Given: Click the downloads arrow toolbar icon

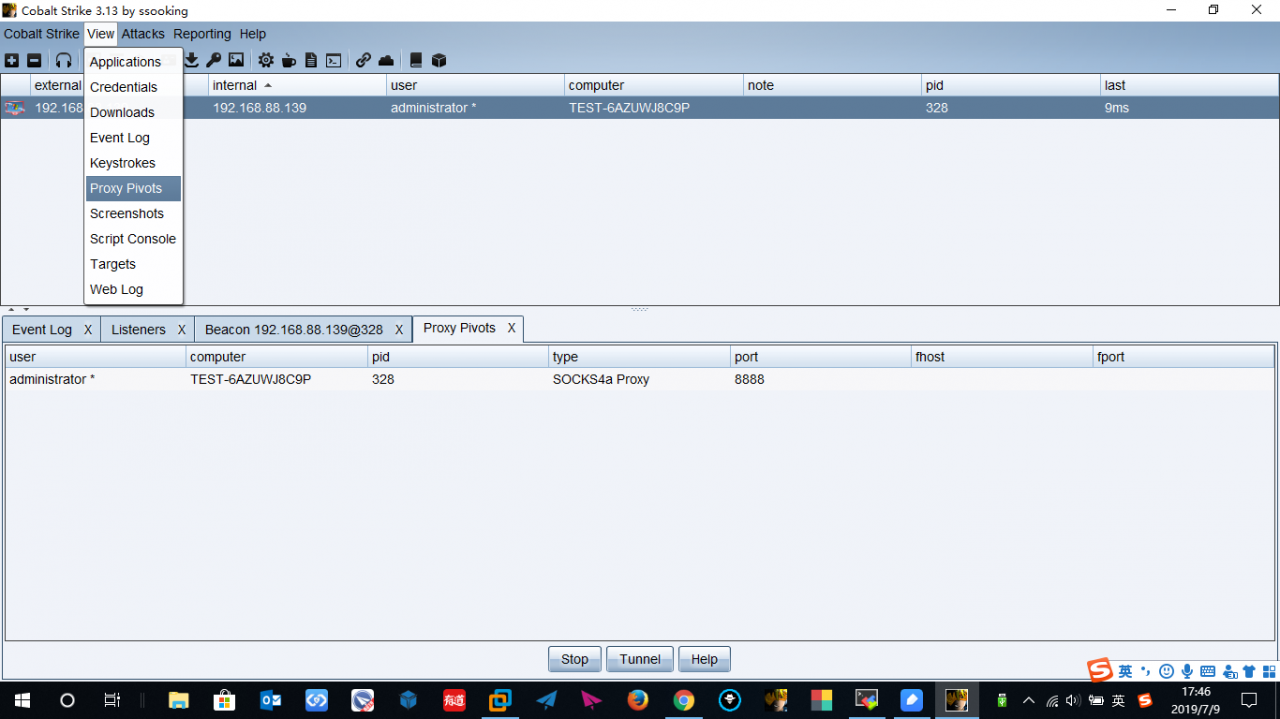Looking at the screenshot, I should [191, 61].
